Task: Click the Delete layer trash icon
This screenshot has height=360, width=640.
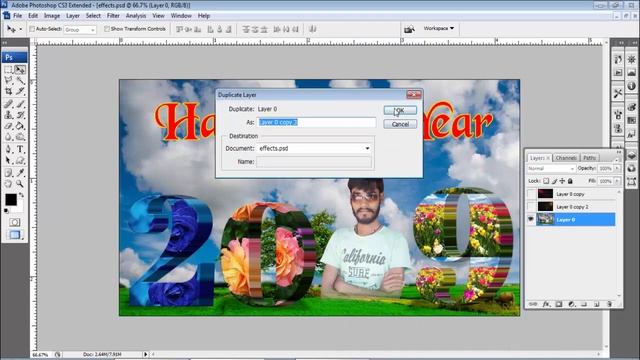Action: 609,304
